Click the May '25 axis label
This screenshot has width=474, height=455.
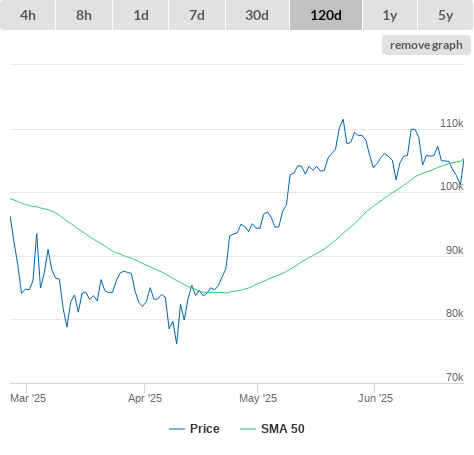(258, 398)
